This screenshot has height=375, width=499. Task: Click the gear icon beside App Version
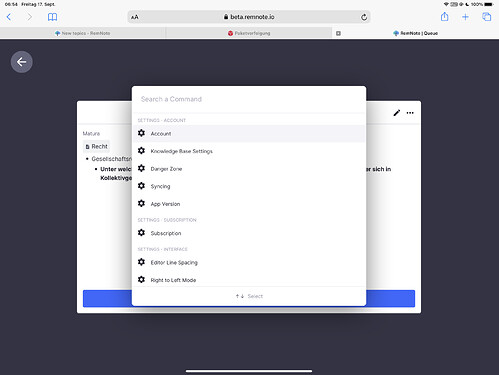141,203
